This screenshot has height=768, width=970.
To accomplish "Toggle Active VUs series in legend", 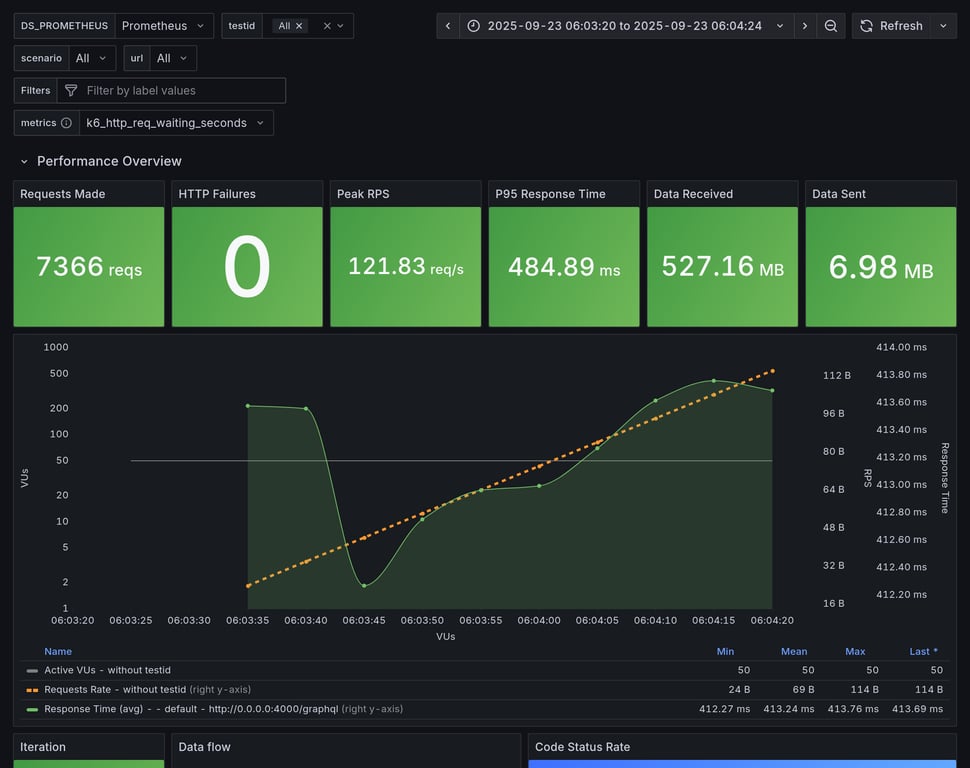I will (x=107, y=670).
